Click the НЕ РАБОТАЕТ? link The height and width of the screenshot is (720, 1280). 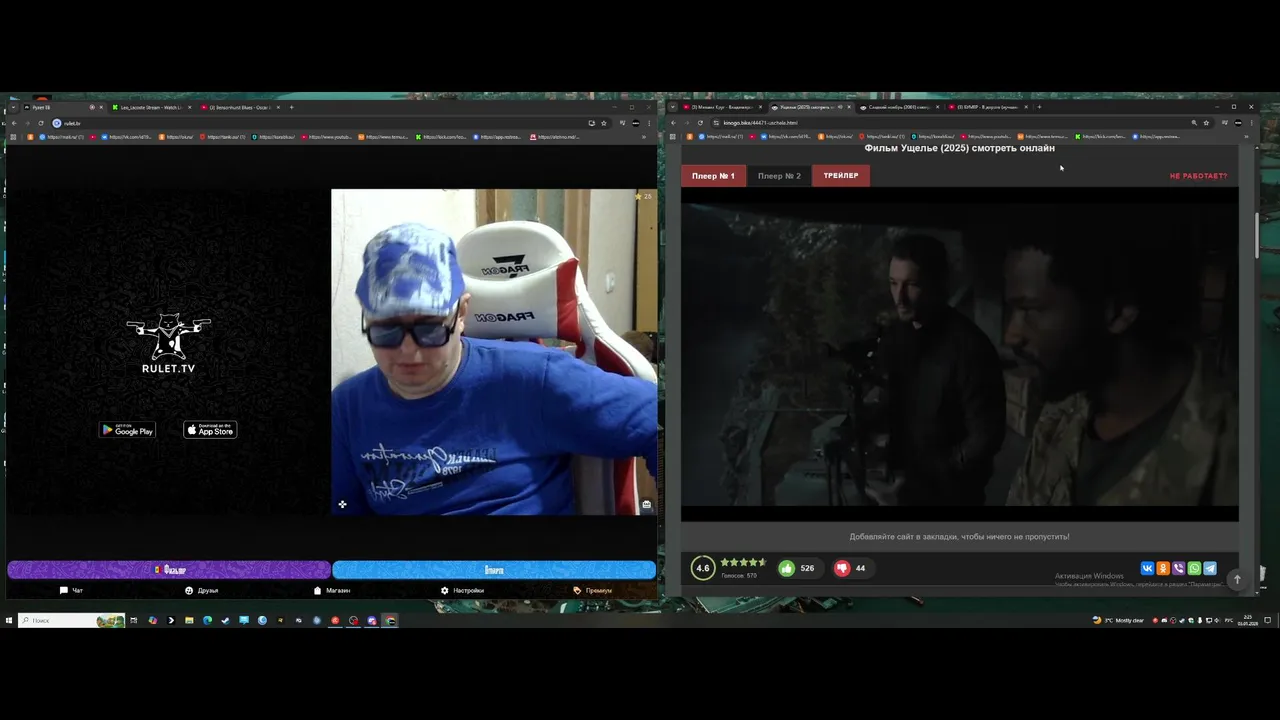1198,176
